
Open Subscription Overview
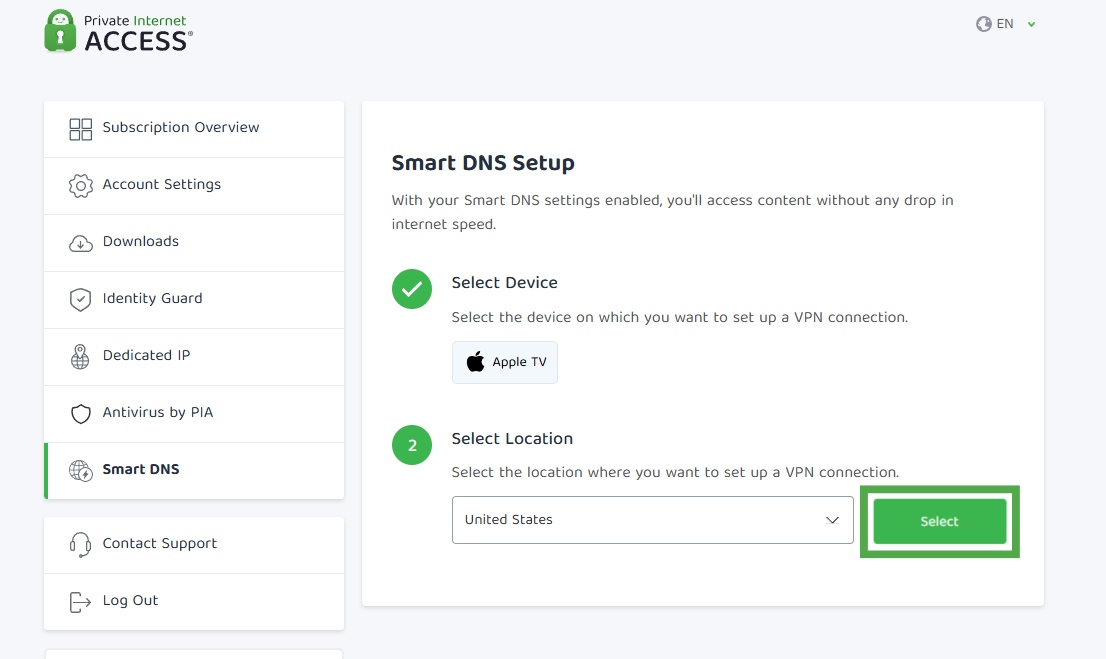[194, 129]
